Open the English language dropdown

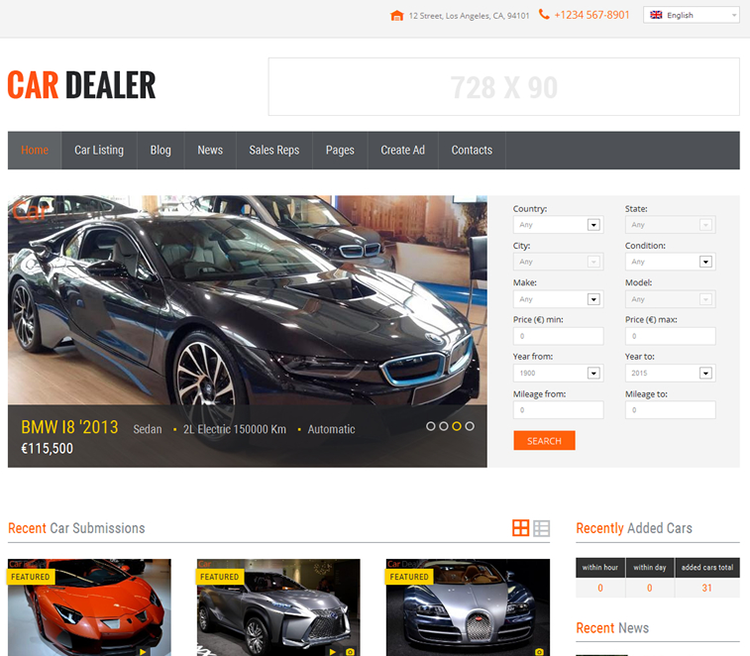[691, 15]
